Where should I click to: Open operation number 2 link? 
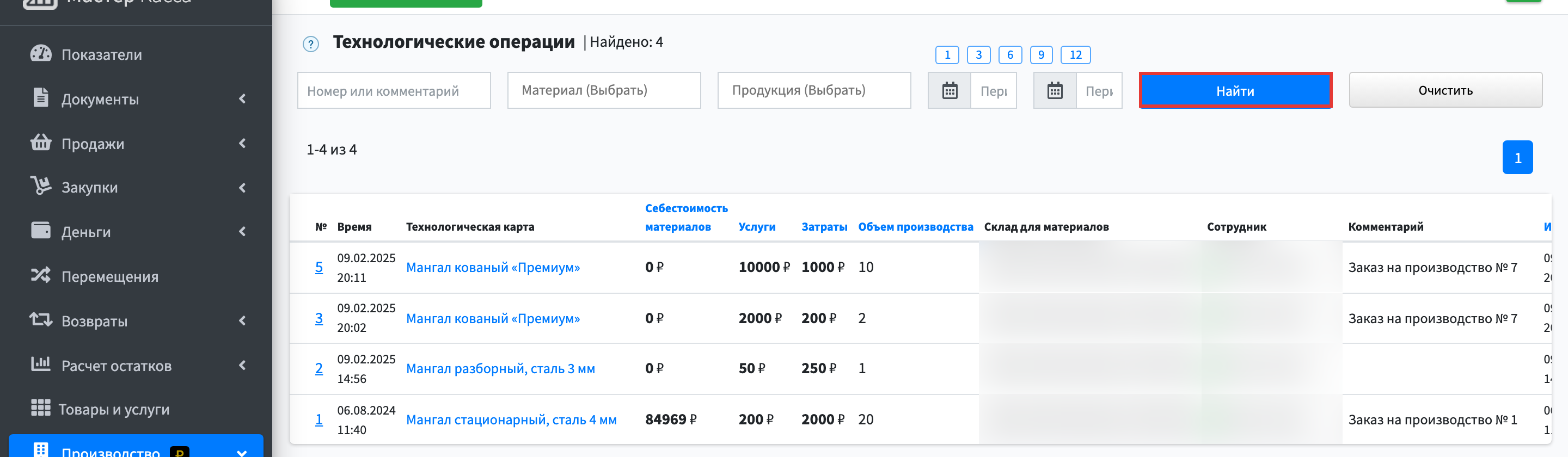tap(319, 368)
